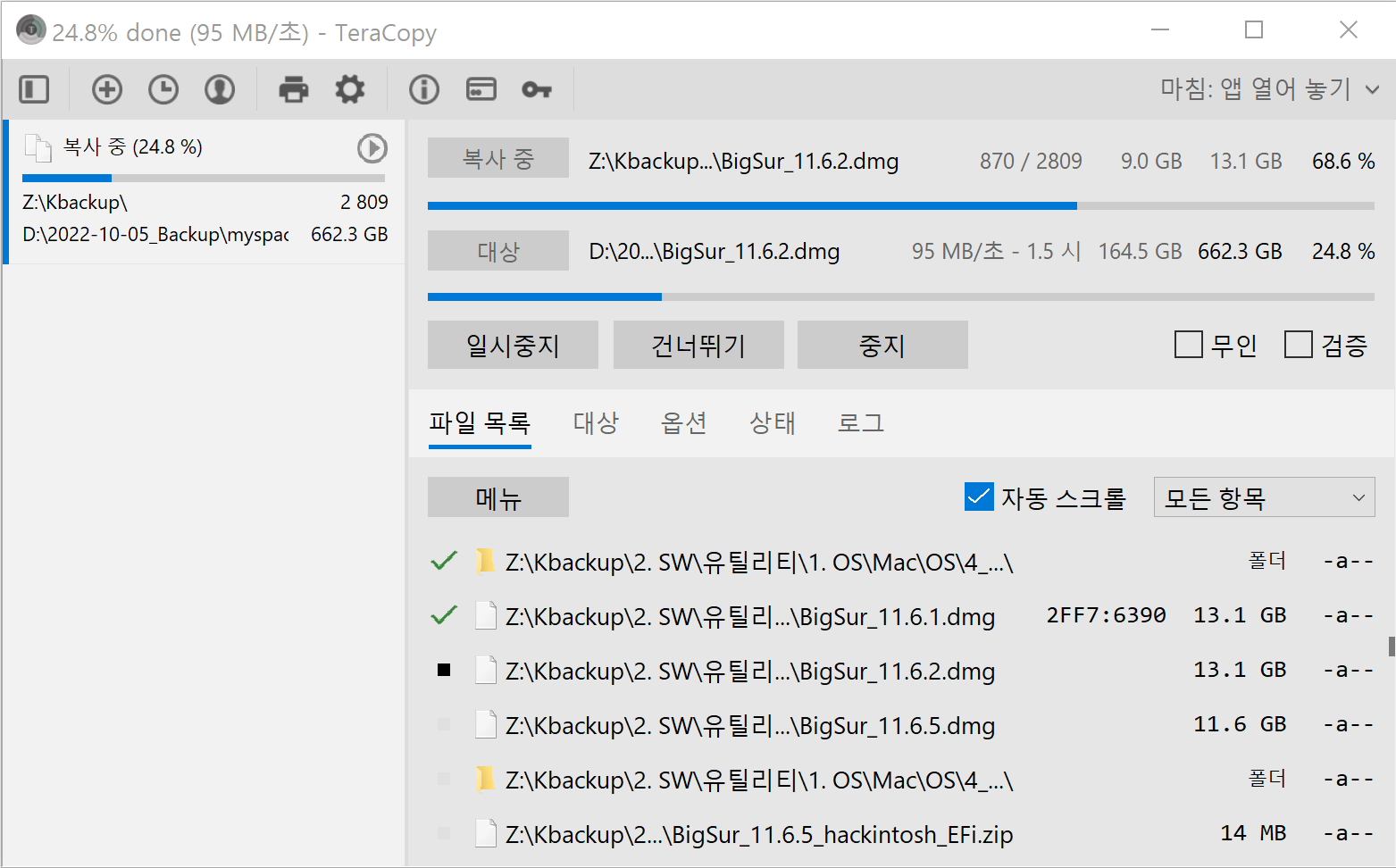Click the 95 MB/초 - 1.5 시 speed text
Image resolution: width=1396 pixels, height=868 pixels.
(x=996, y=251)
